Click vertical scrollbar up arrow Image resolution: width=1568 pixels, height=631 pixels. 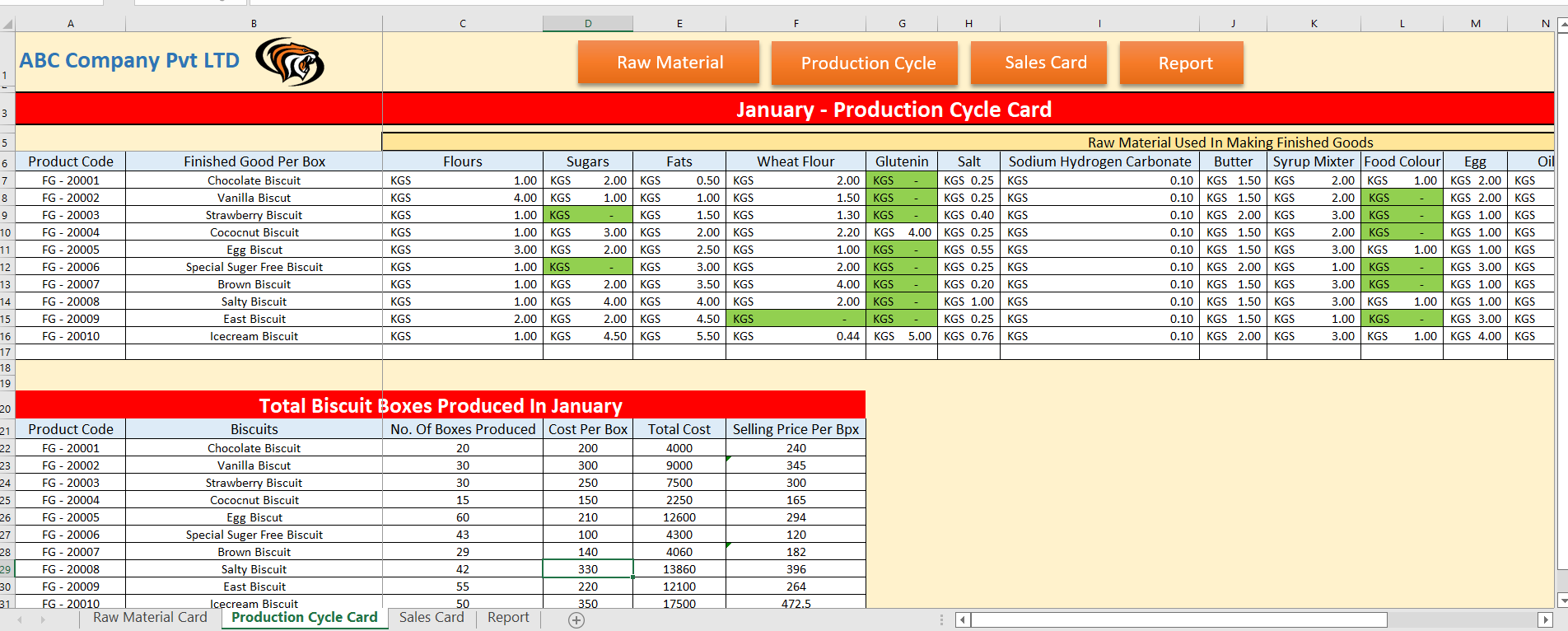click(1561, 24)
